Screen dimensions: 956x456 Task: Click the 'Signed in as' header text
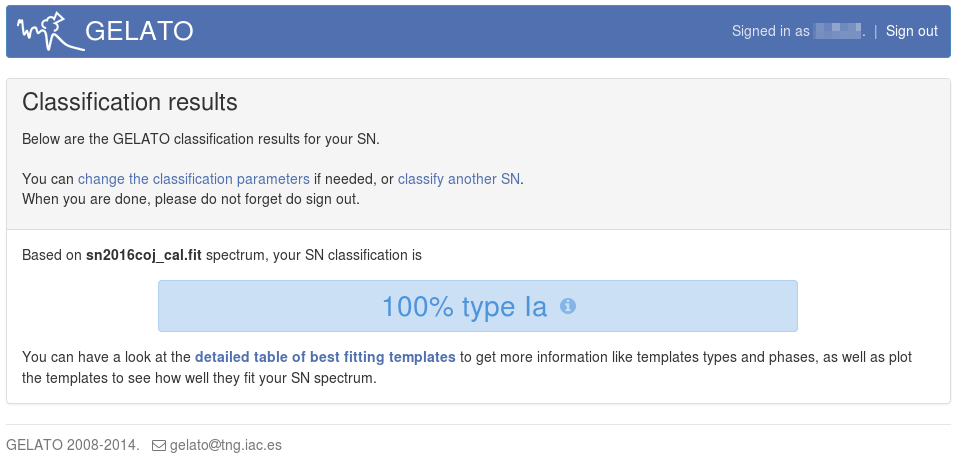coord(770,31)
